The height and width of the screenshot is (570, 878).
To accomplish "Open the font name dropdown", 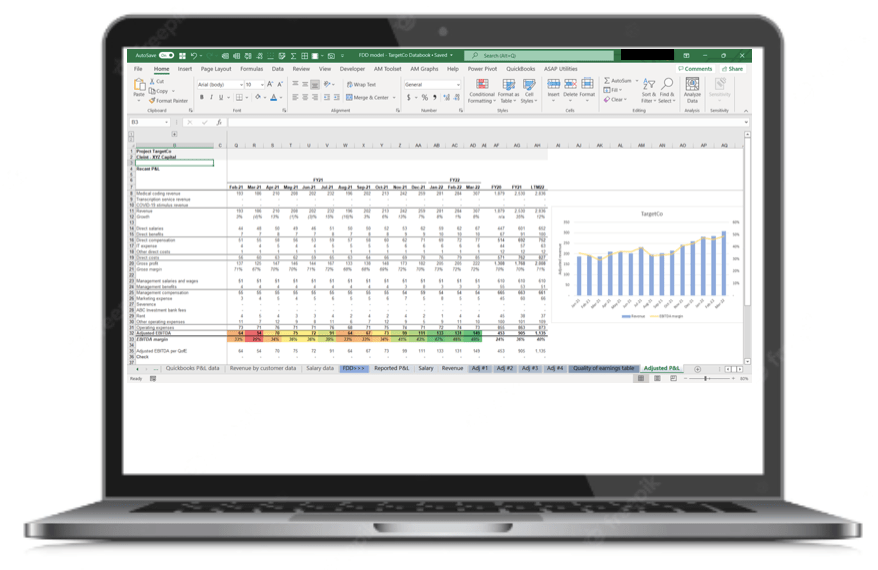I will click(x=239, y=85).
